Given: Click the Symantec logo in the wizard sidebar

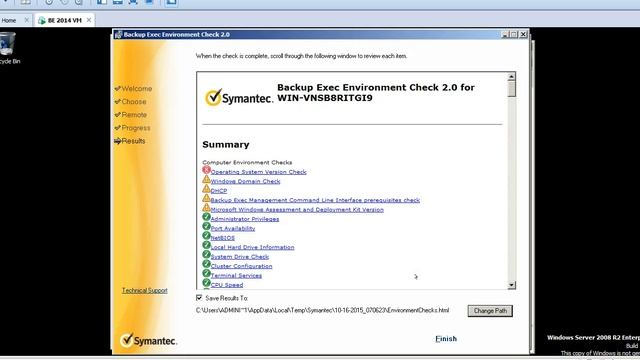Looking at the screenshot, I should tap(148, 340).
